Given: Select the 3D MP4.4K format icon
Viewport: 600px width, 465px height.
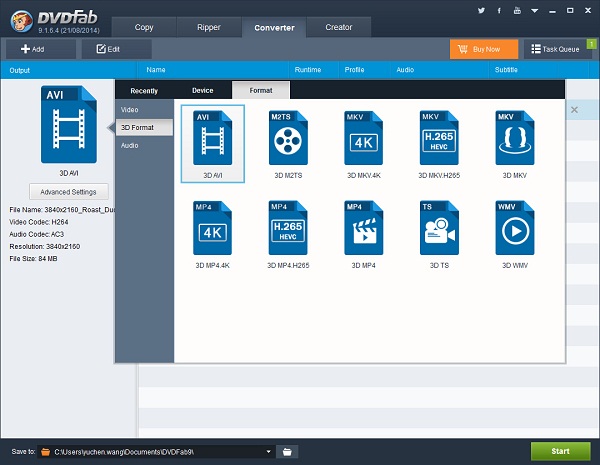Looking at the screenshot, I should [x=212, y=228].
